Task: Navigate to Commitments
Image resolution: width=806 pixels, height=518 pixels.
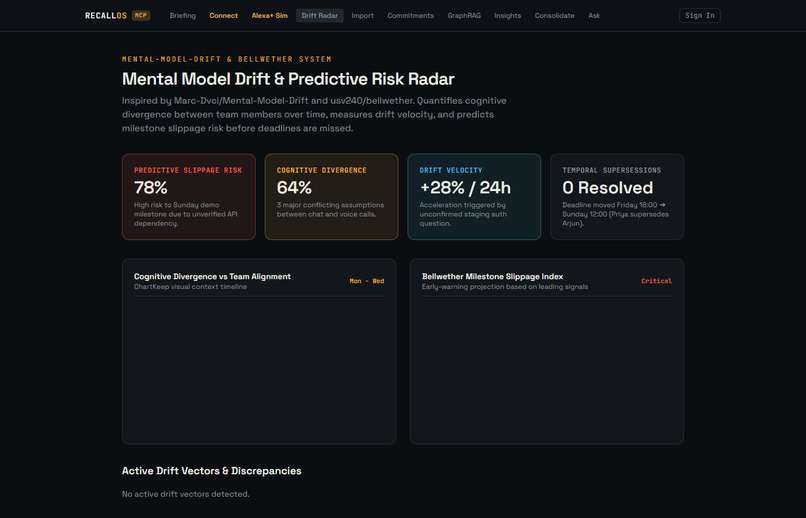Action: click(410, 15)
